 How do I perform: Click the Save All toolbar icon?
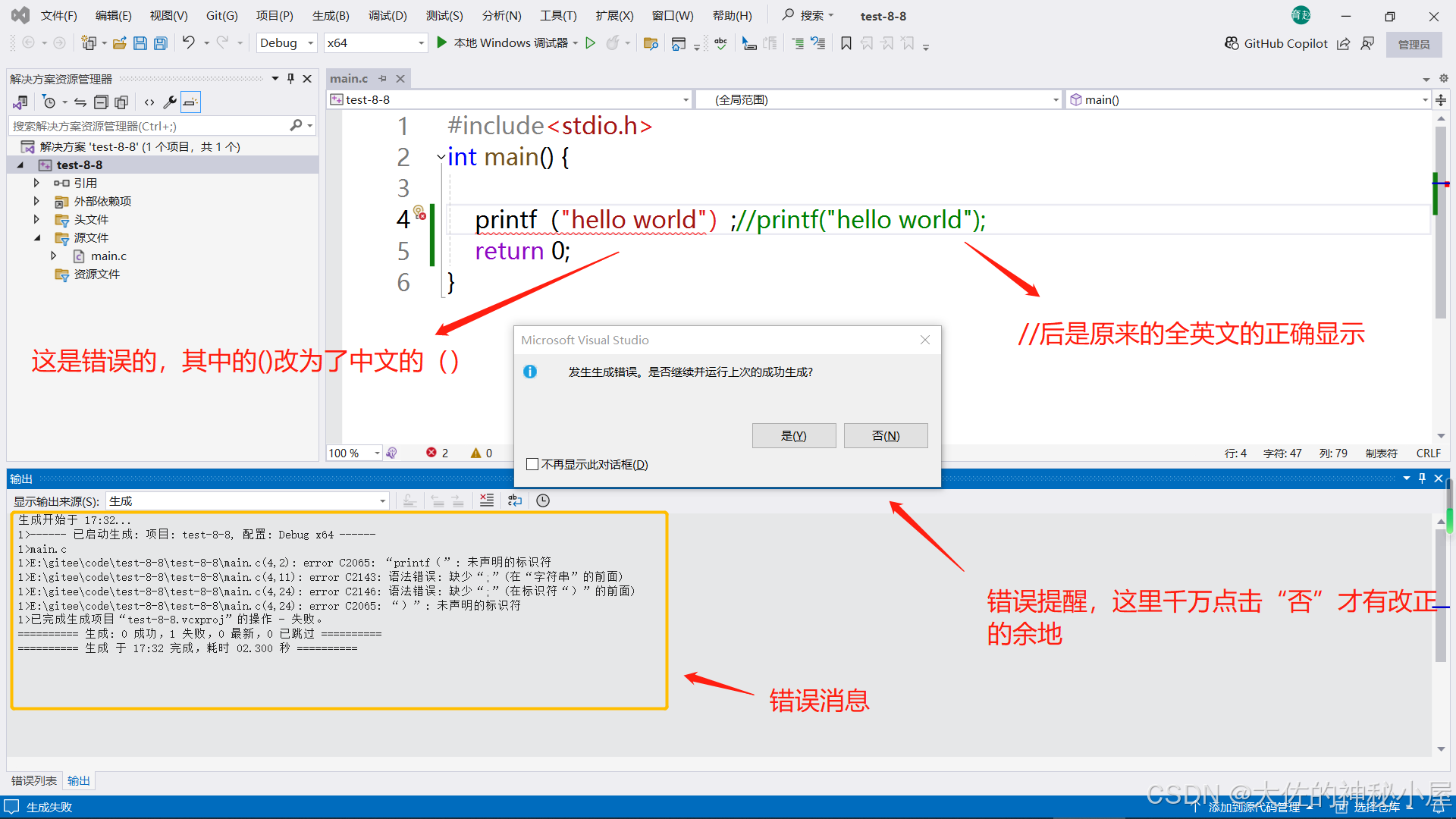[161, 43]
